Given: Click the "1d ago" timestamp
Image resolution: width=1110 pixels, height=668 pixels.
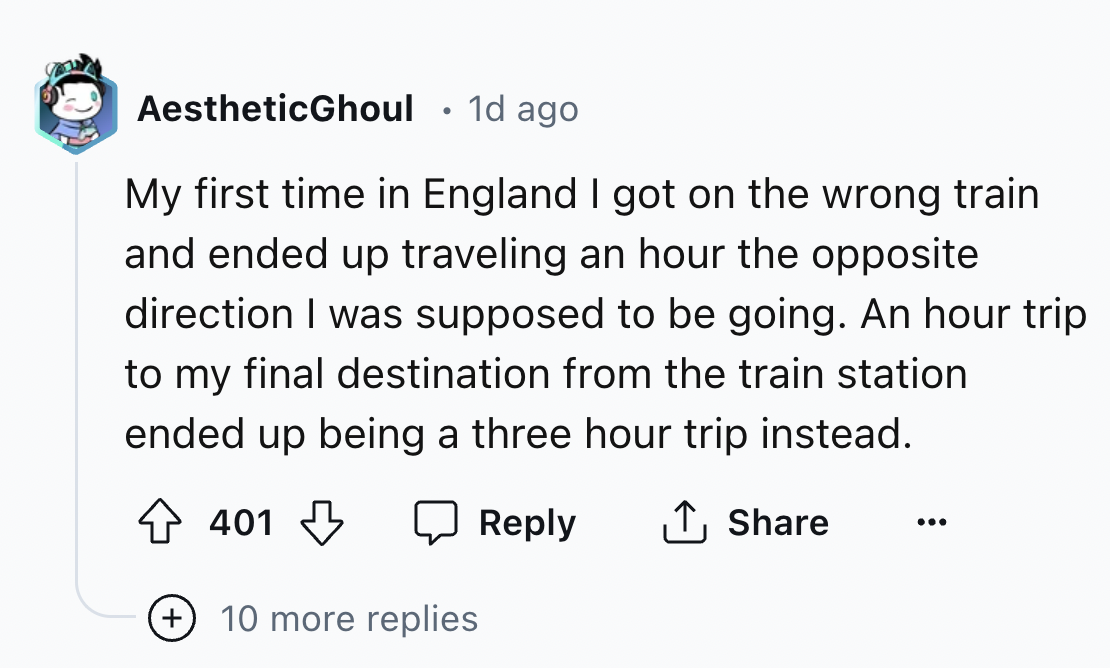Looking at the screenshot, I should coord(523,108).
